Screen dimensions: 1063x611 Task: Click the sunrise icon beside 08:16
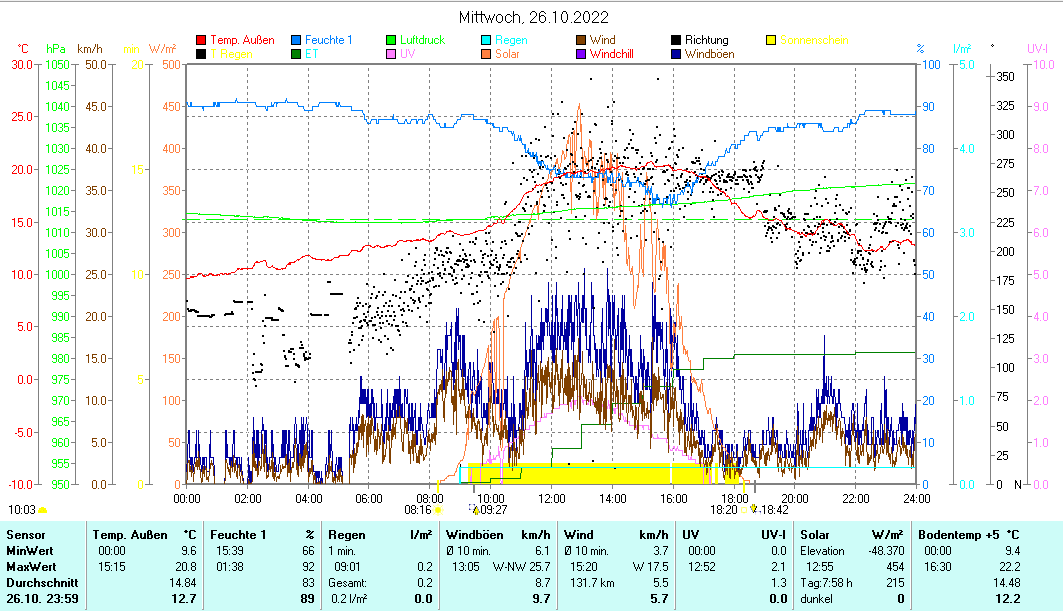click(438, 509)
